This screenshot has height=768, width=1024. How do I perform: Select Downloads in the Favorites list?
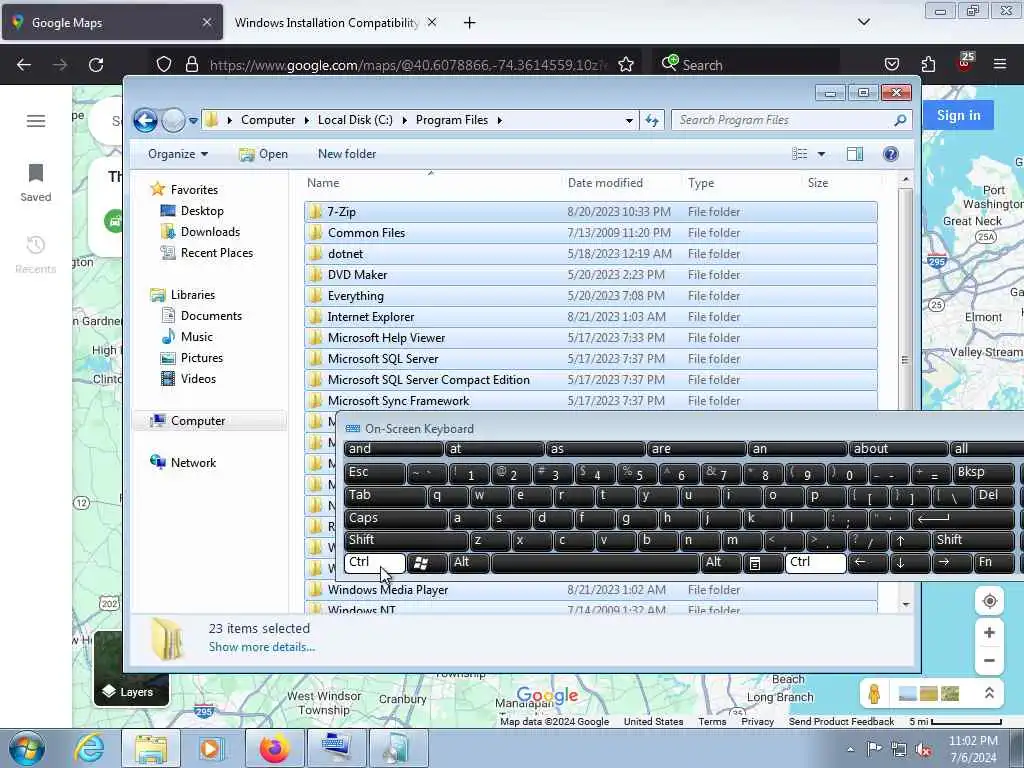(210, 232)
